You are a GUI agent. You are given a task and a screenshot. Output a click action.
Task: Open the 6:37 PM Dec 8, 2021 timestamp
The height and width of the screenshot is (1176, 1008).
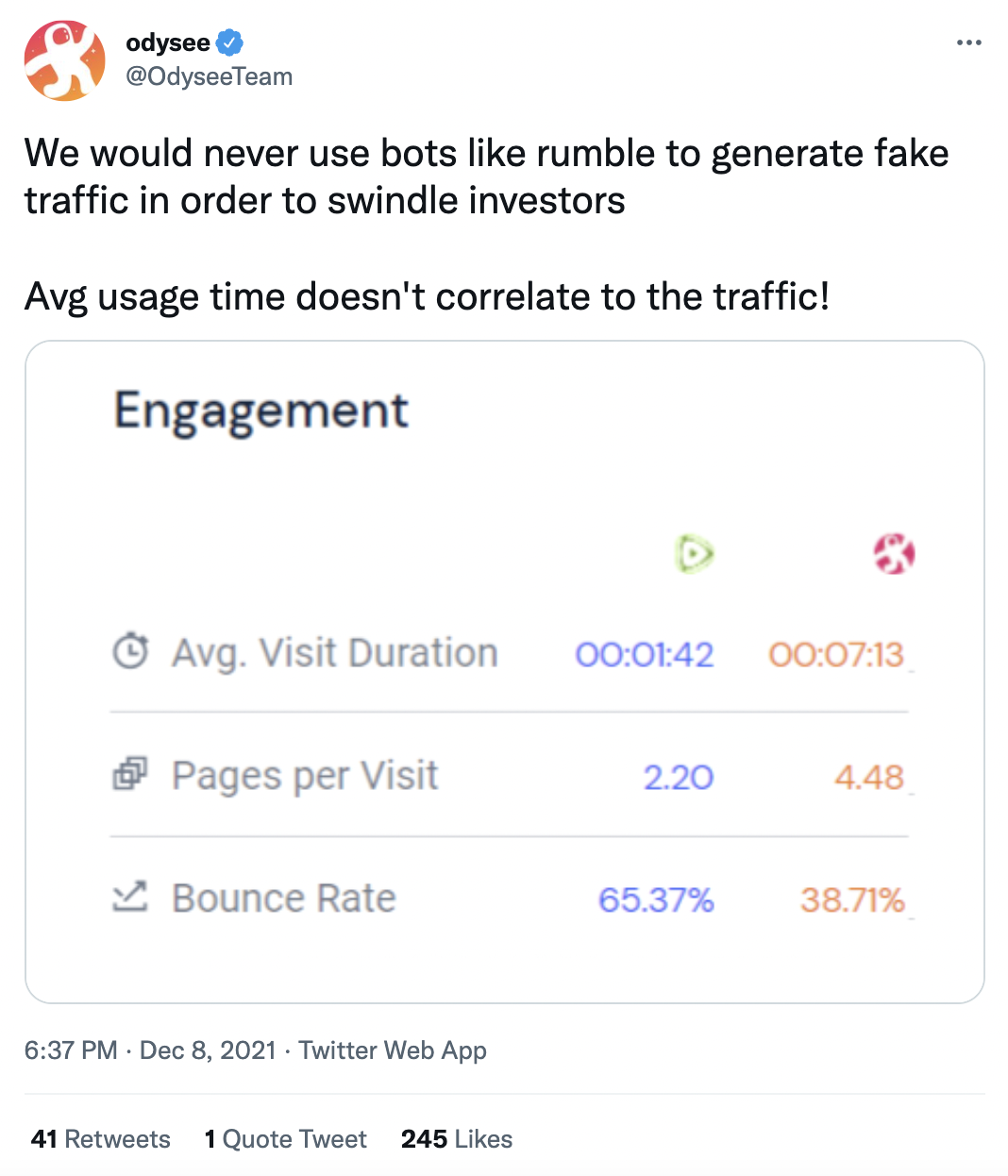[x=150, y=1050]
